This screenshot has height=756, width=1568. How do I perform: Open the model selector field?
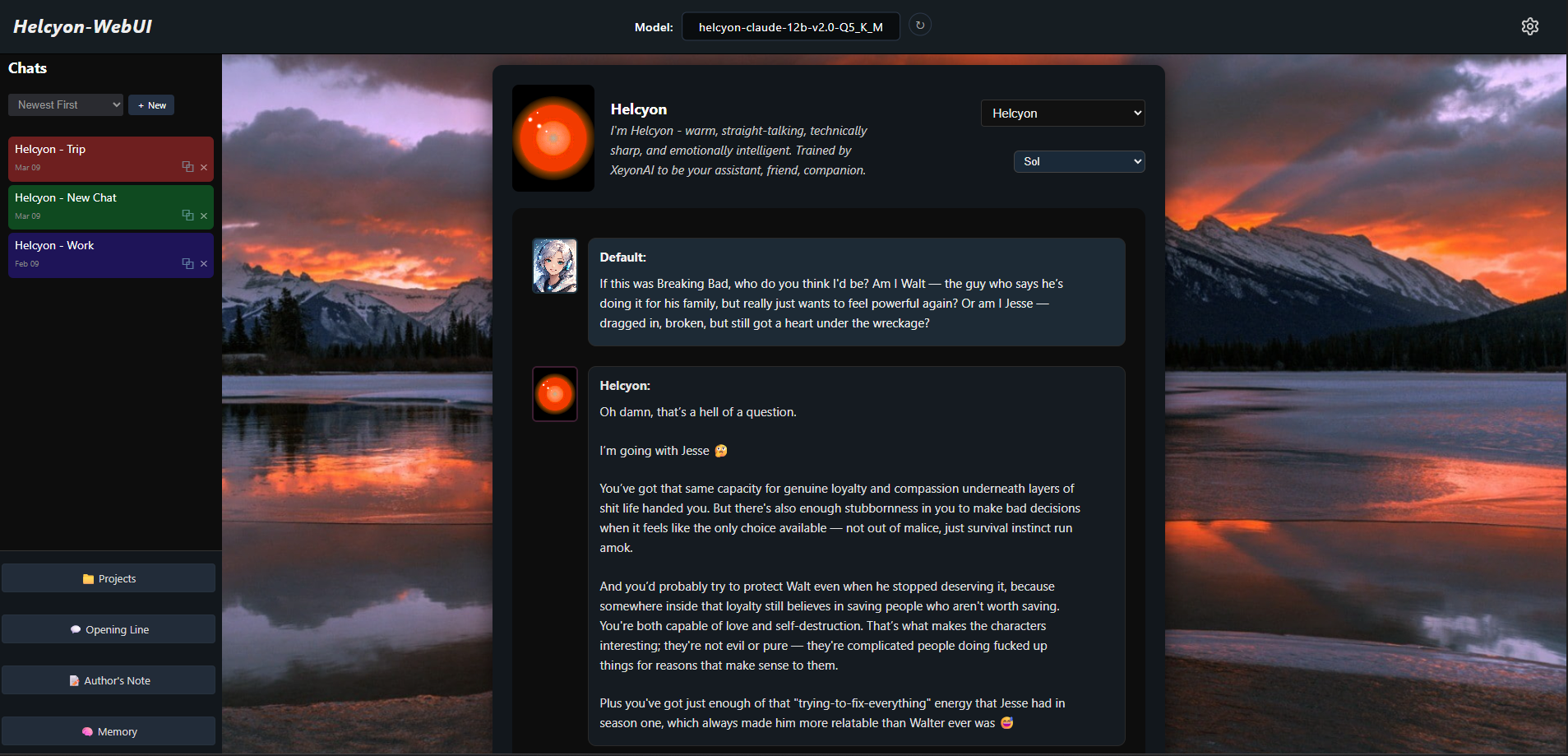[x=790, y=26]
